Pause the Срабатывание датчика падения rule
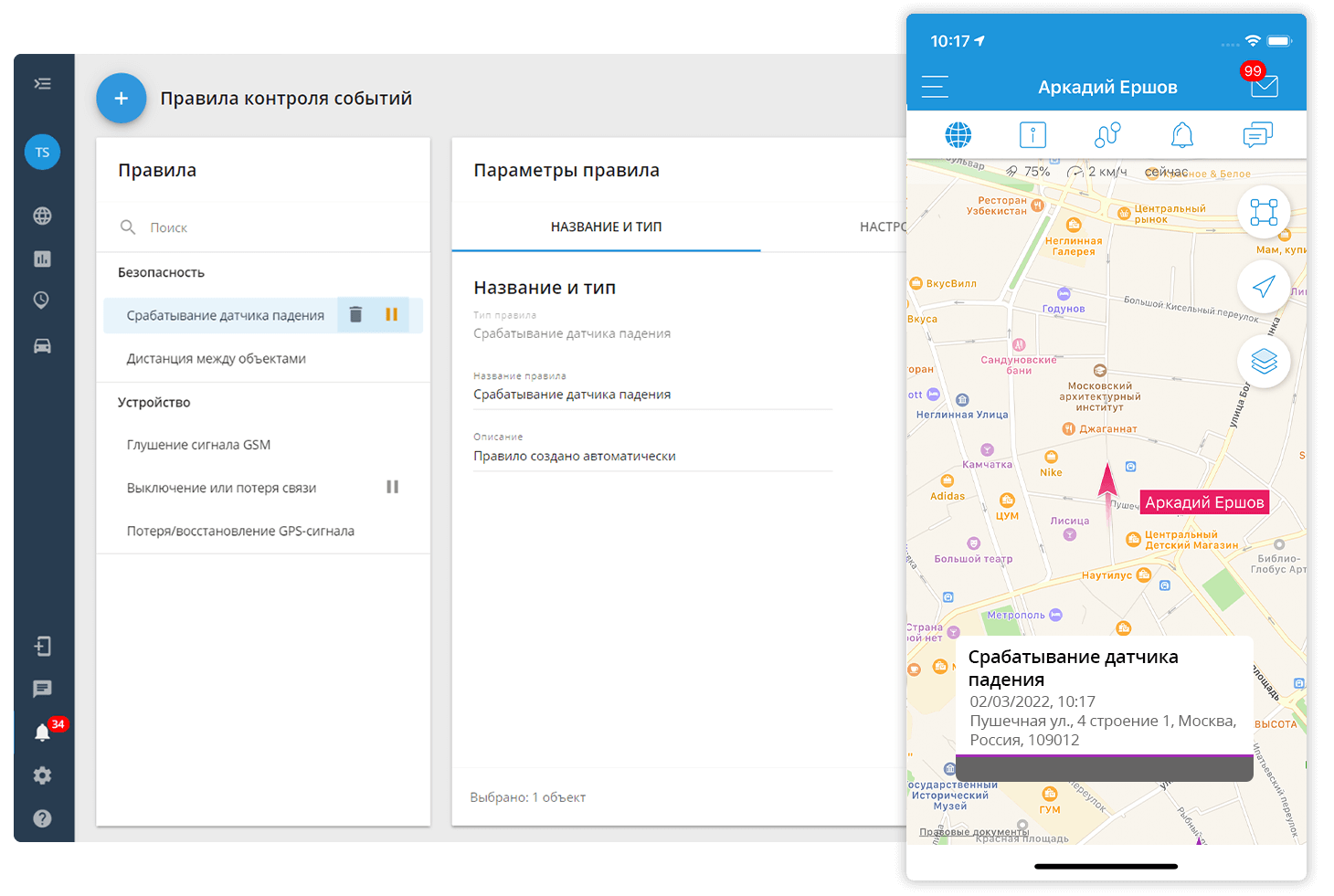Viewport: 1334px width, 896px height. point(392,315)
